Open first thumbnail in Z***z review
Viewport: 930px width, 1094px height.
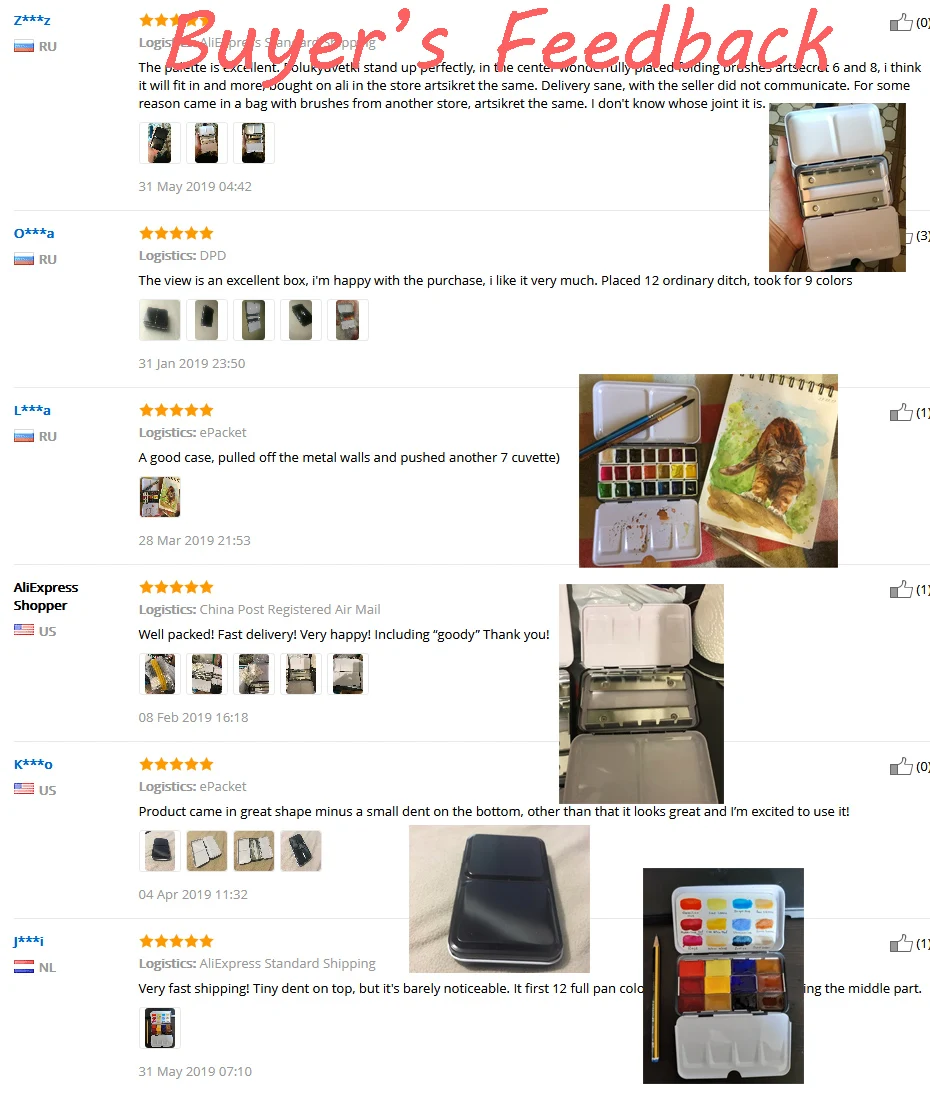tap(160, 143)
